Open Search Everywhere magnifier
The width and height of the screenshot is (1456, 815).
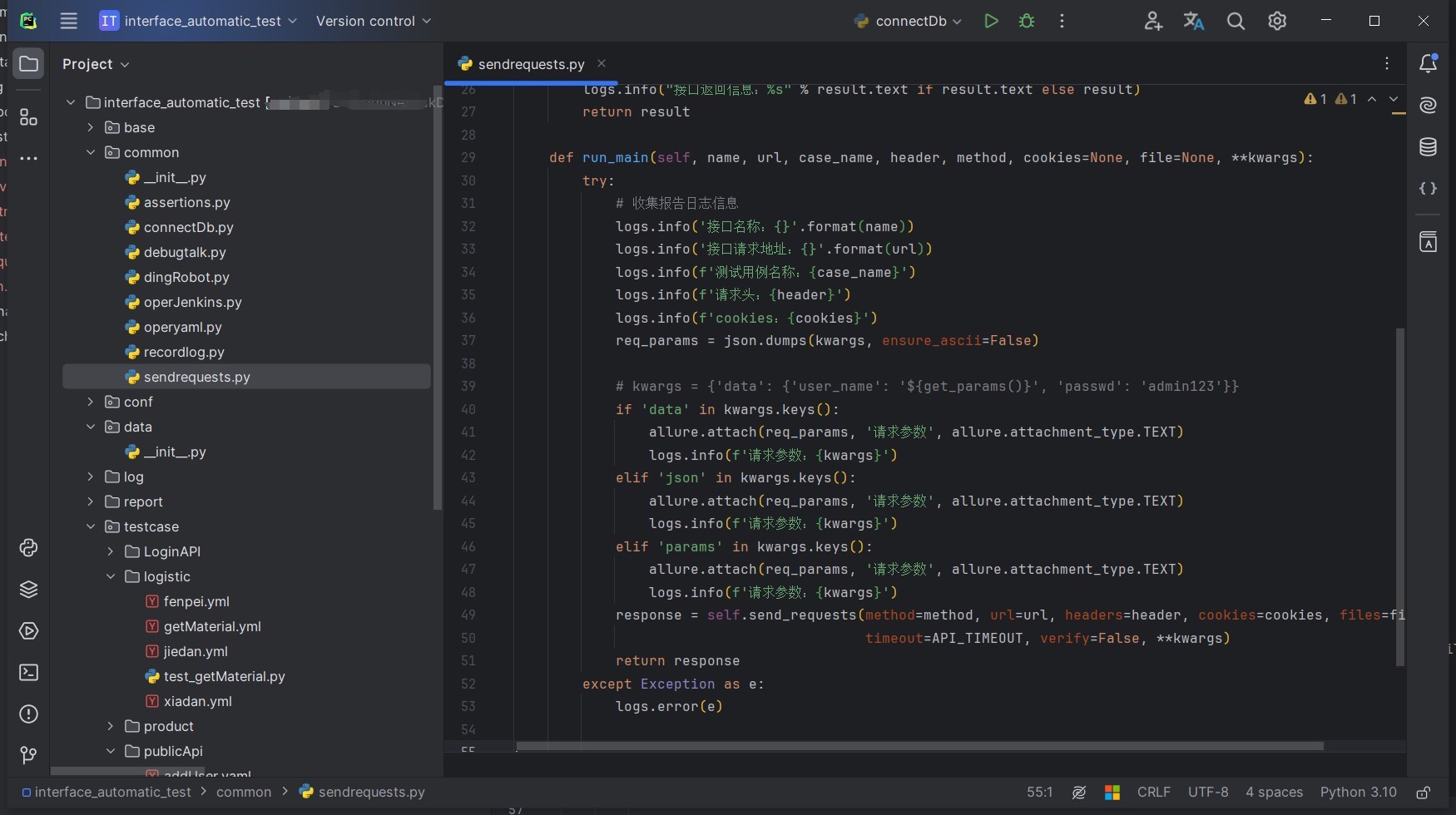(1236, 21)
